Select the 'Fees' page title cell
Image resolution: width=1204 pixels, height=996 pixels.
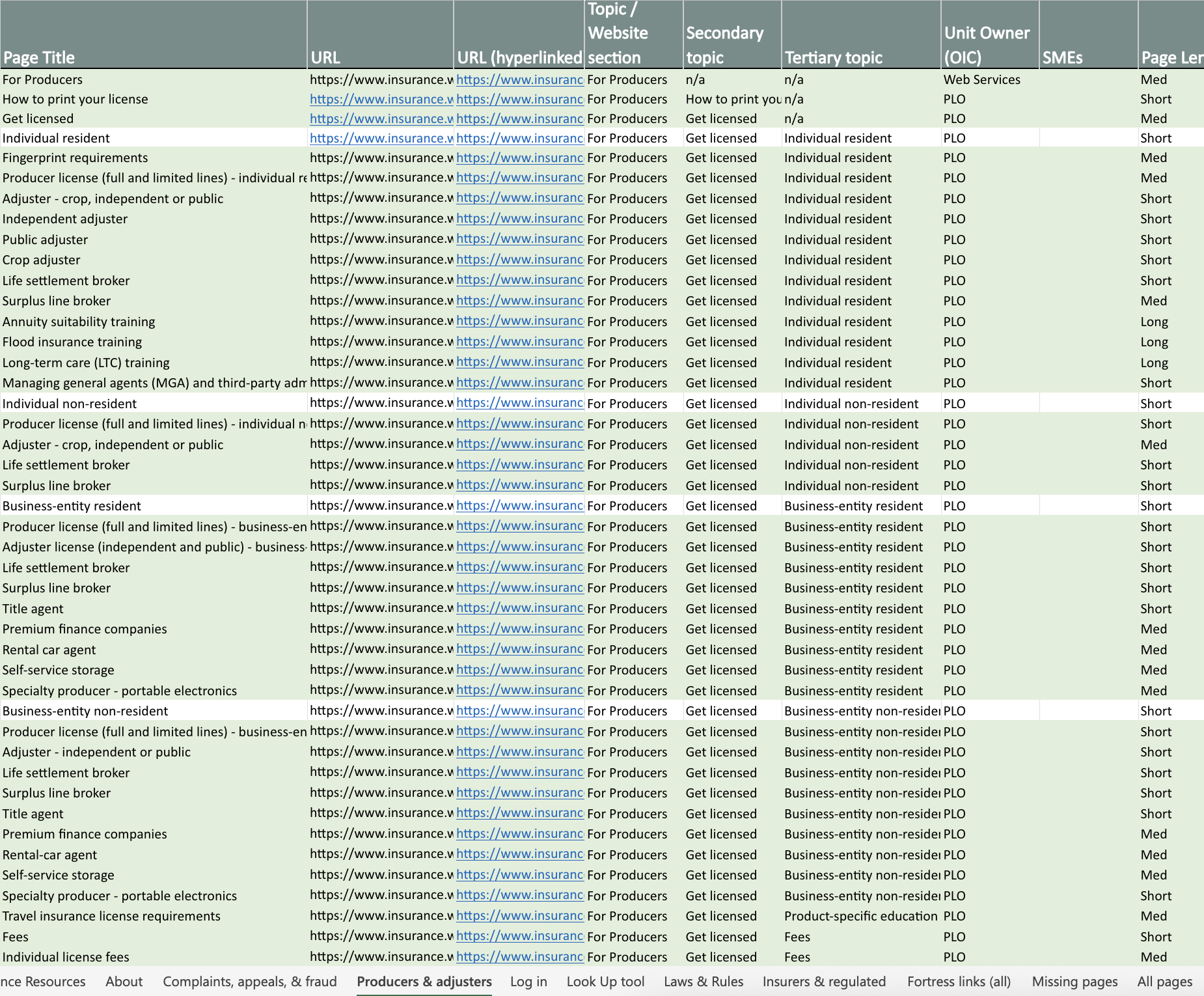154,937
